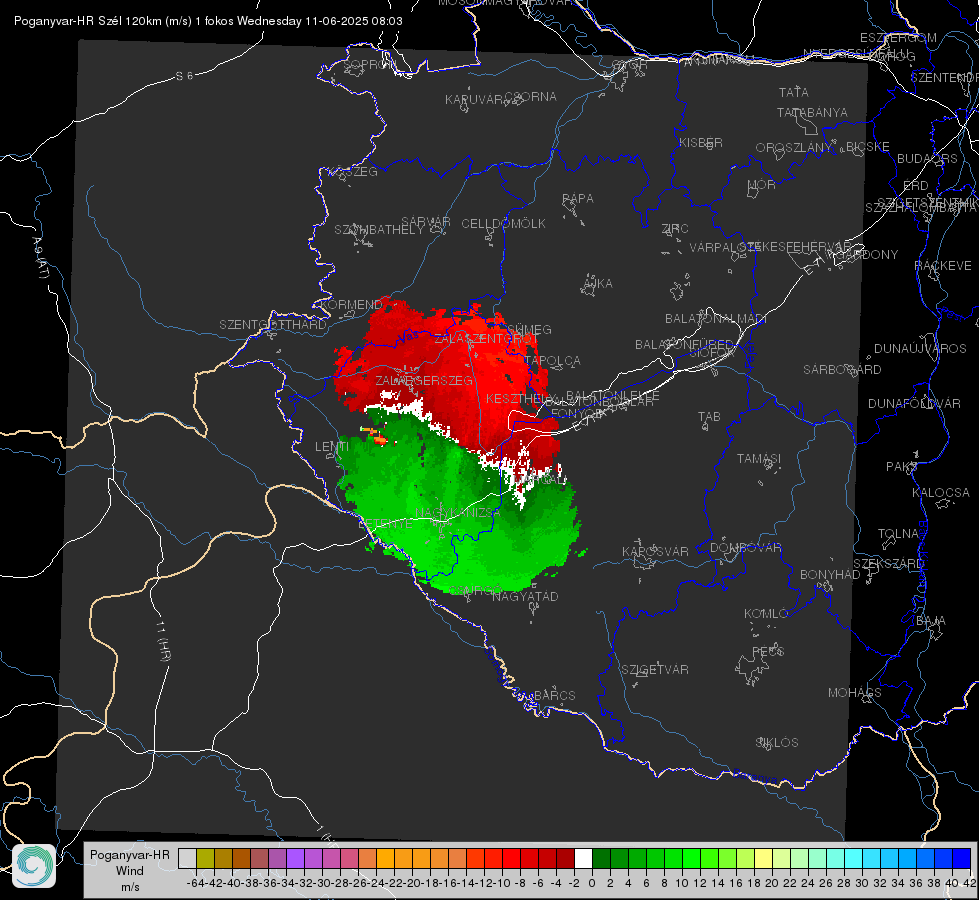
Task: Click the swirl logo beside the legend
Action: coord(34,866)
